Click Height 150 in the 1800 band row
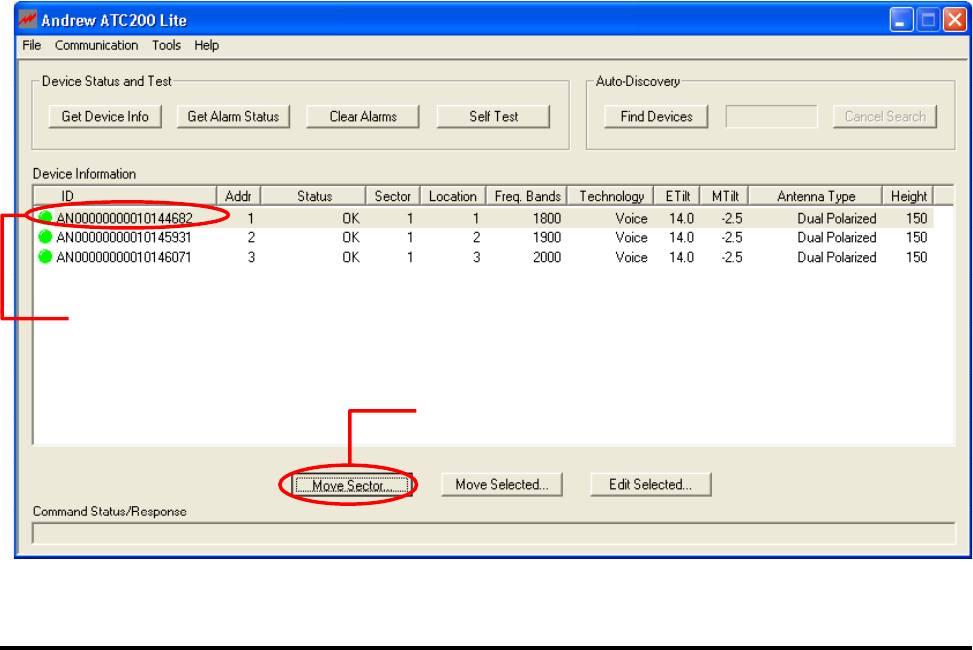 [917, 218]
